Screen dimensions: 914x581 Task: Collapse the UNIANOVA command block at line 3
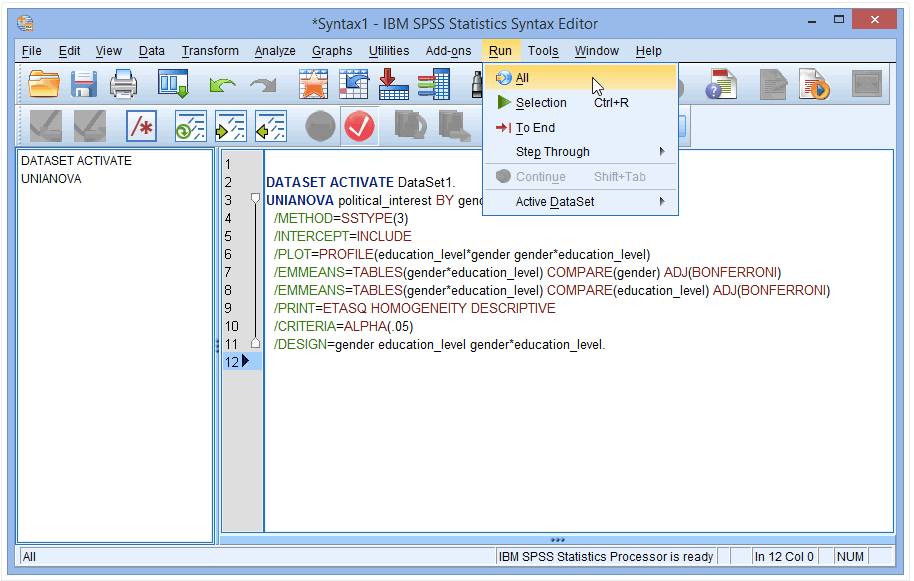coord(255,199)
